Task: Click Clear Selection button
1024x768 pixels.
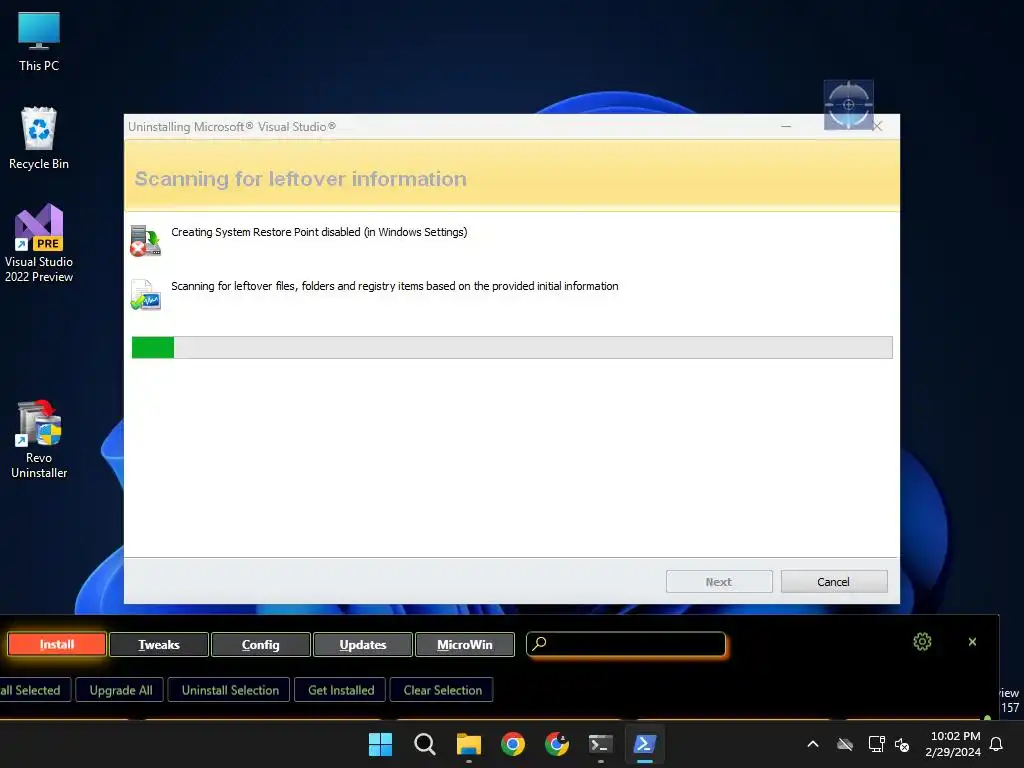Action: click(x=442, y=690)
